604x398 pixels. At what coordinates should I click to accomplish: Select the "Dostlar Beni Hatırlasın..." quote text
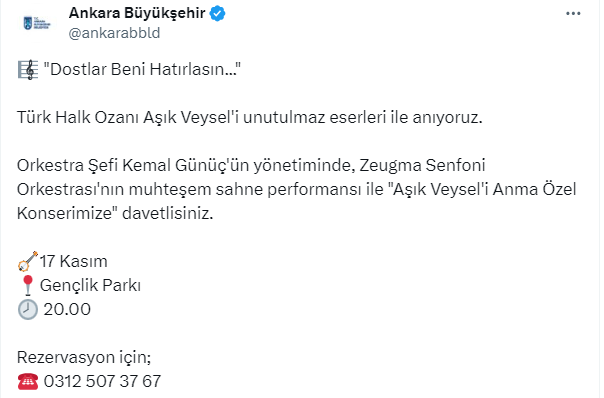pos(142,70)
